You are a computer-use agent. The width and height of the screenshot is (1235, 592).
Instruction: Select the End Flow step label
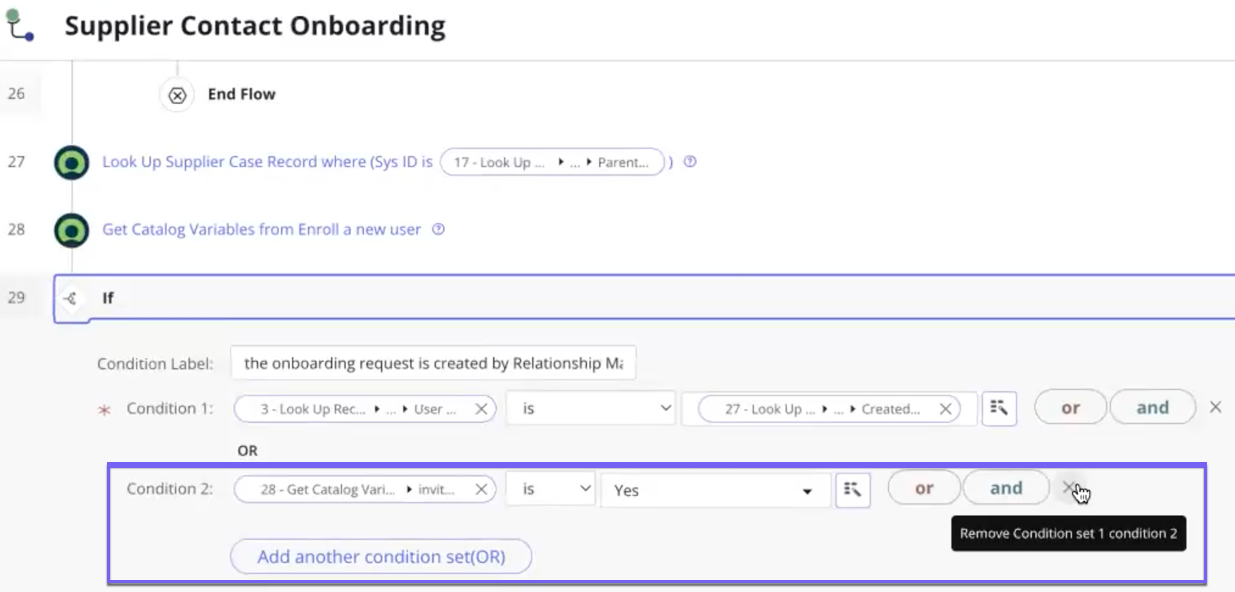click(x=242, y=94)
